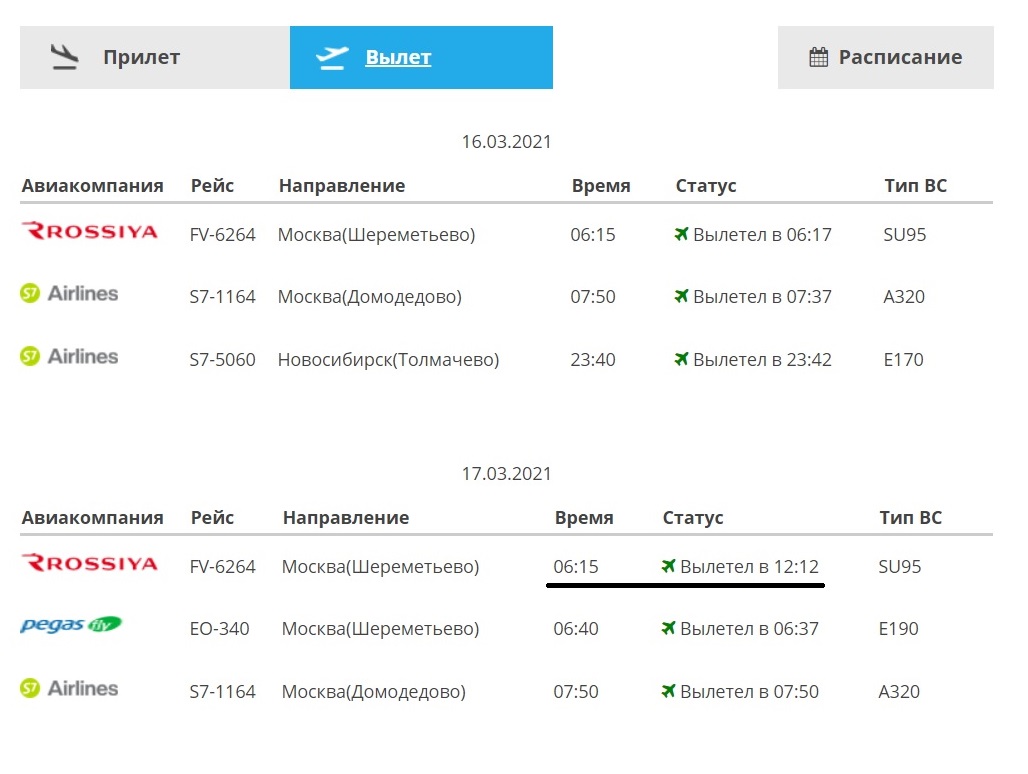Click Статус header in the 16.03.2021 table
Screen dimensions: 1028x774
click(706, 186)
